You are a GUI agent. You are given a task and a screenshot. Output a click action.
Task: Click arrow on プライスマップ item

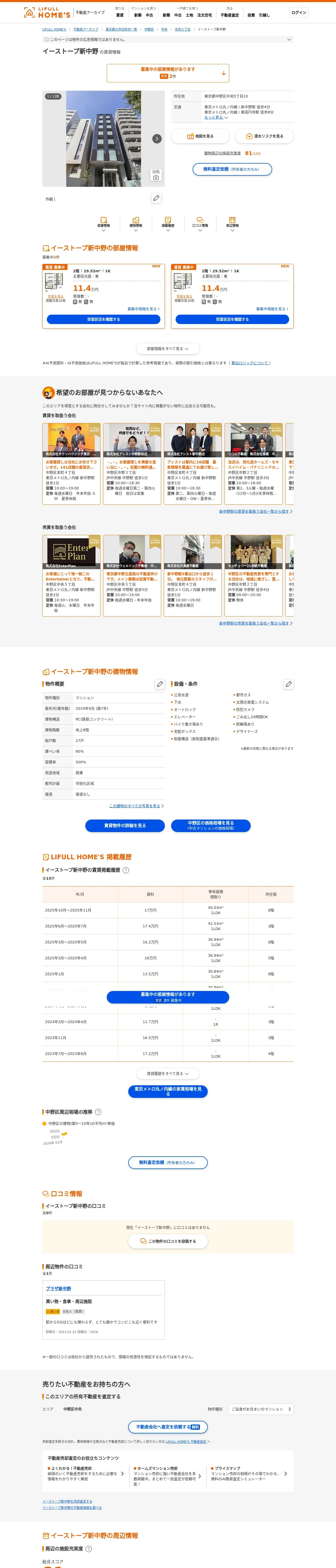286,1474
